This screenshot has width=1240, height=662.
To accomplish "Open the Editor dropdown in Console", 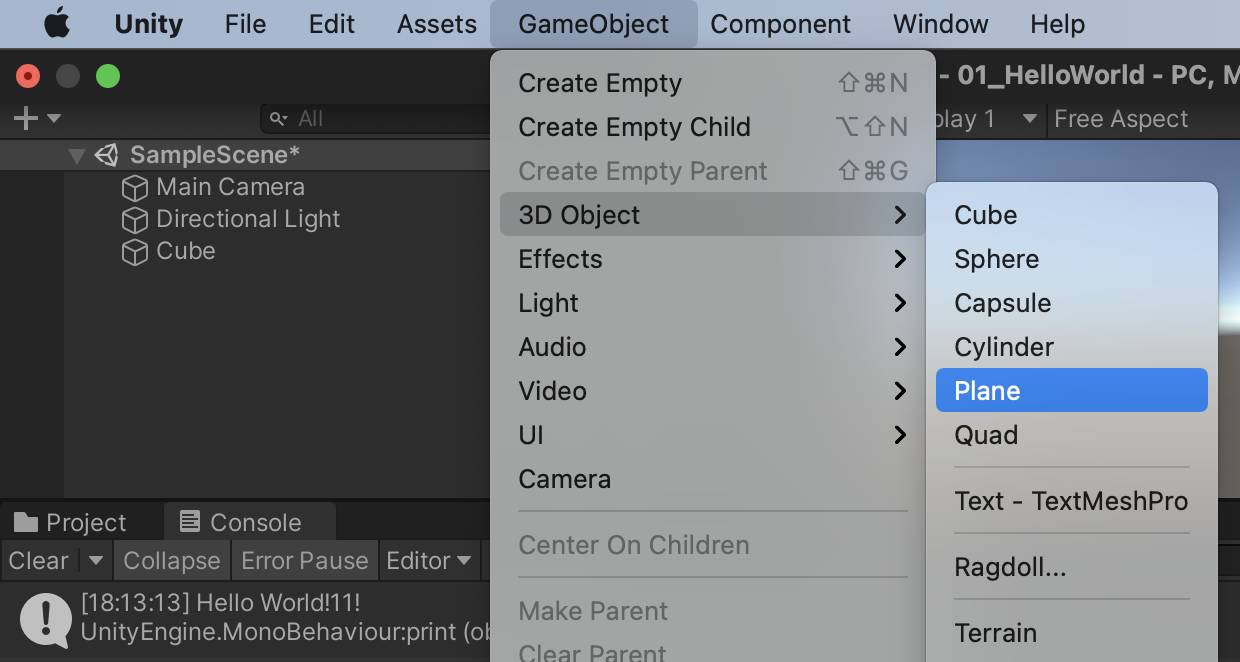I will (x=429, y=561).
